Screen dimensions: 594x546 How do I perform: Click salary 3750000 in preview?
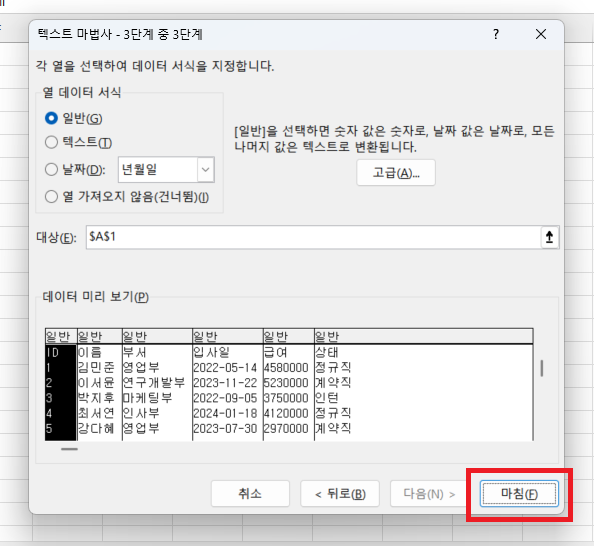(286, 398)
